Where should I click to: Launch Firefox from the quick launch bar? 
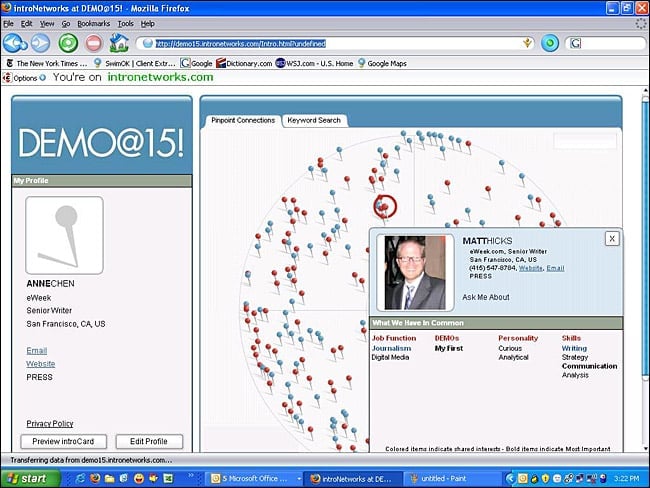tap(95, 478)
